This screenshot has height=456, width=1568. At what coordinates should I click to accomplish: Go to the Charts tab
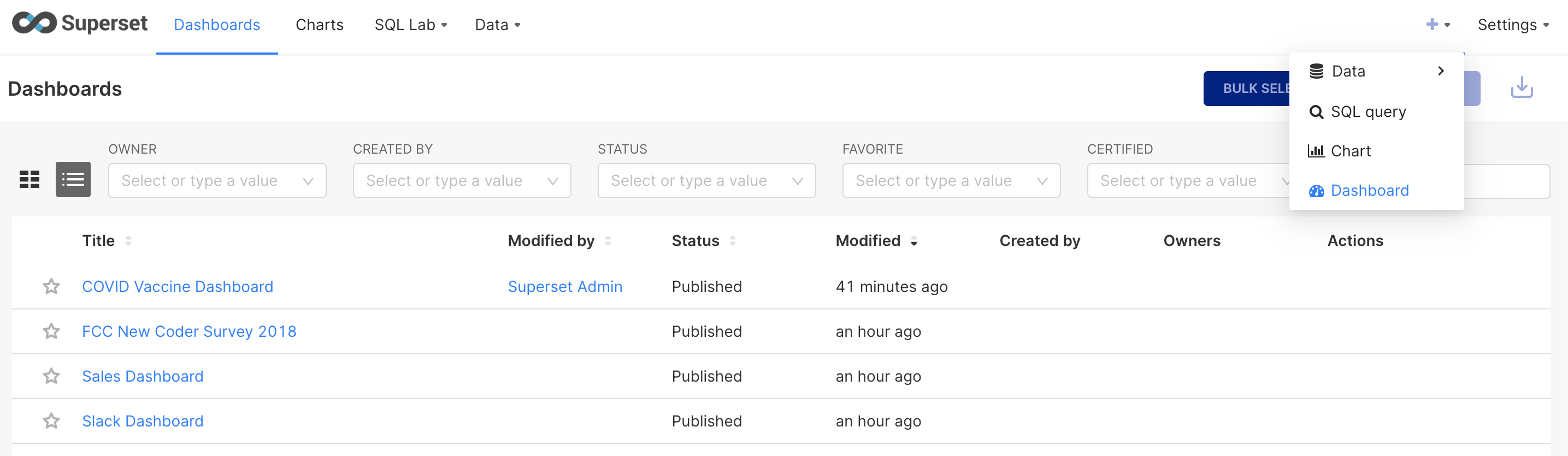click(x=320, y=25)
